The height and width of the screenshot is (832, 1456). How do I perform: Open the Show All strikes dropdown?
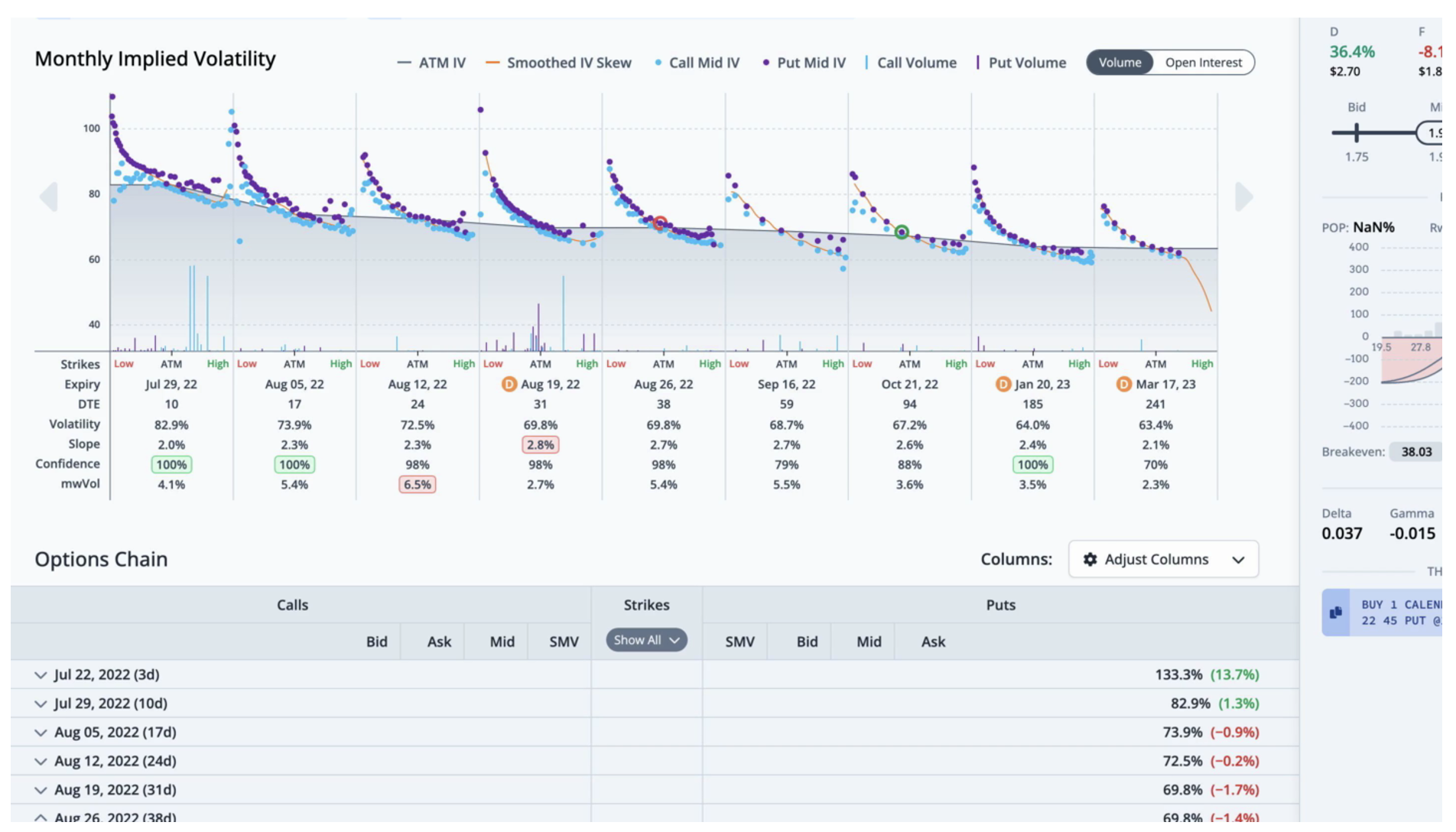pos(646,640)
